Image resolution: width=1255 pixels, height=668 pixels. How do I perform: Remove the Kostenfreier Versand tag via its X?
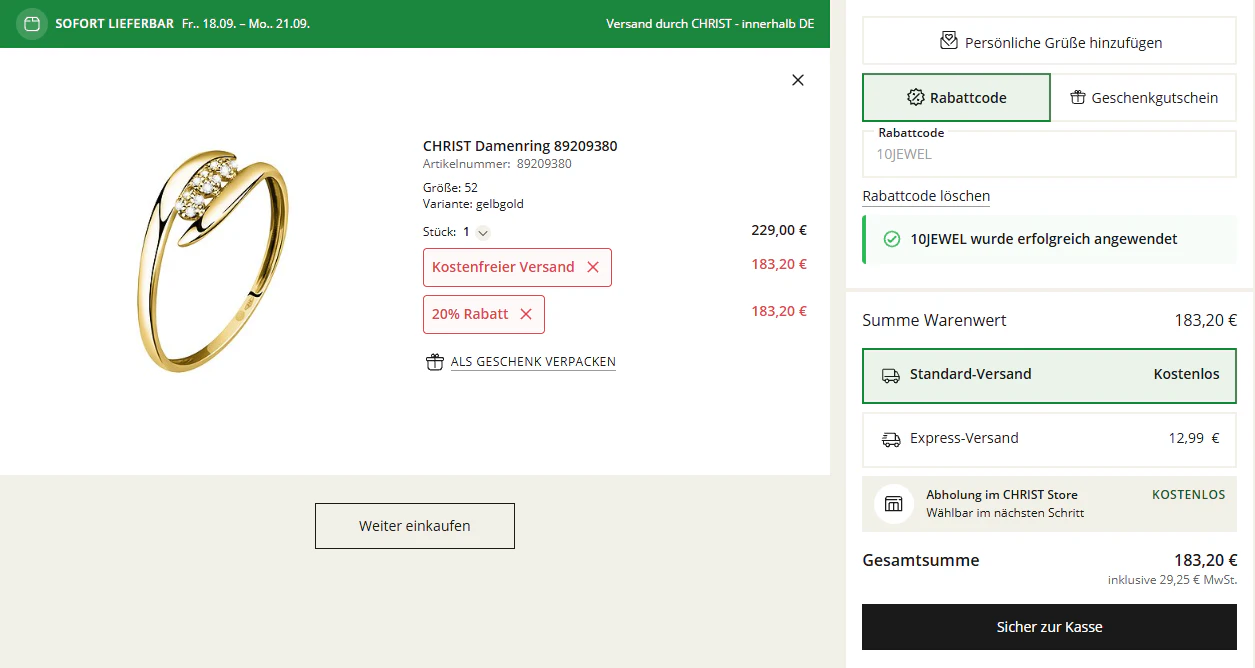[x=593, y=267]
